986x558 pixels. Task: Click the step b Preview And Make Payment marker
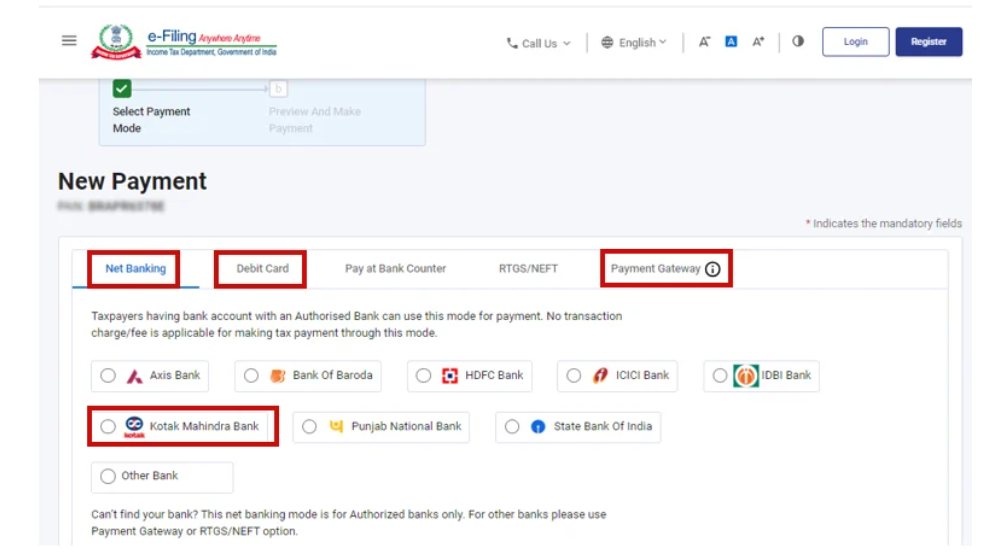pos(279,89)
